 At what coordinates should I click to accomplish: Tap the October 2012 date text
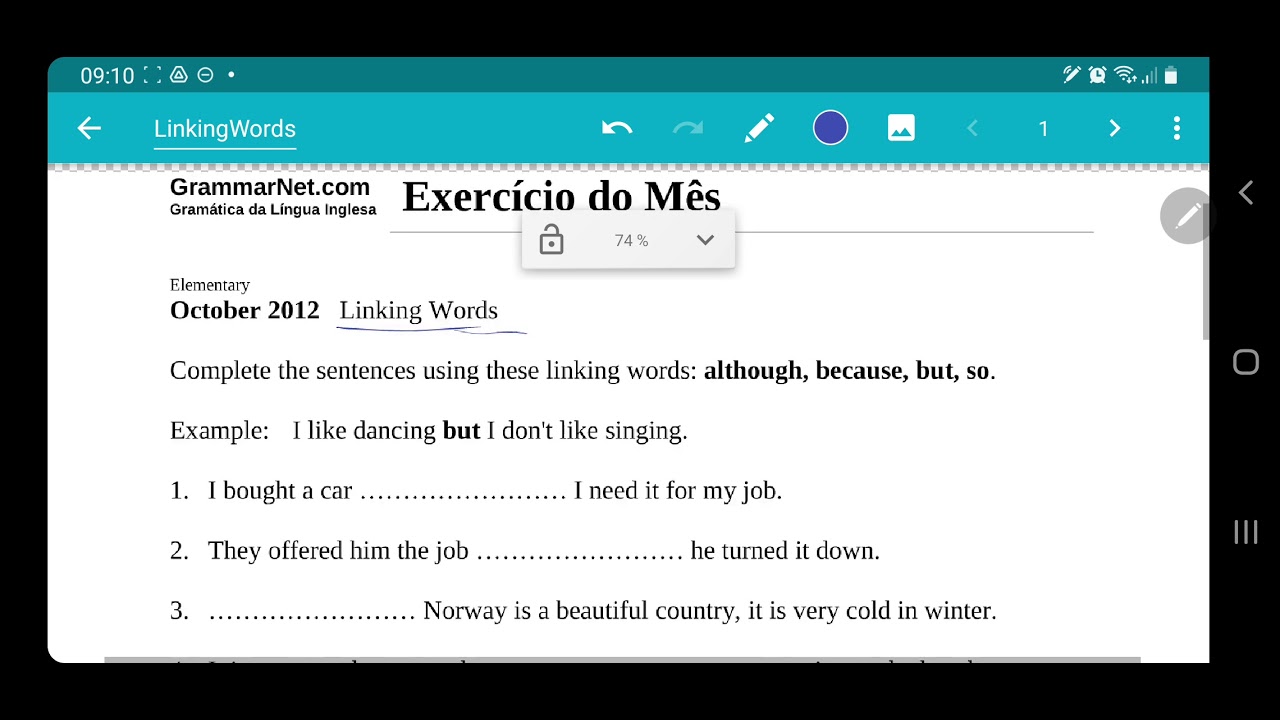pyautogui.click(x=245, y=310)
